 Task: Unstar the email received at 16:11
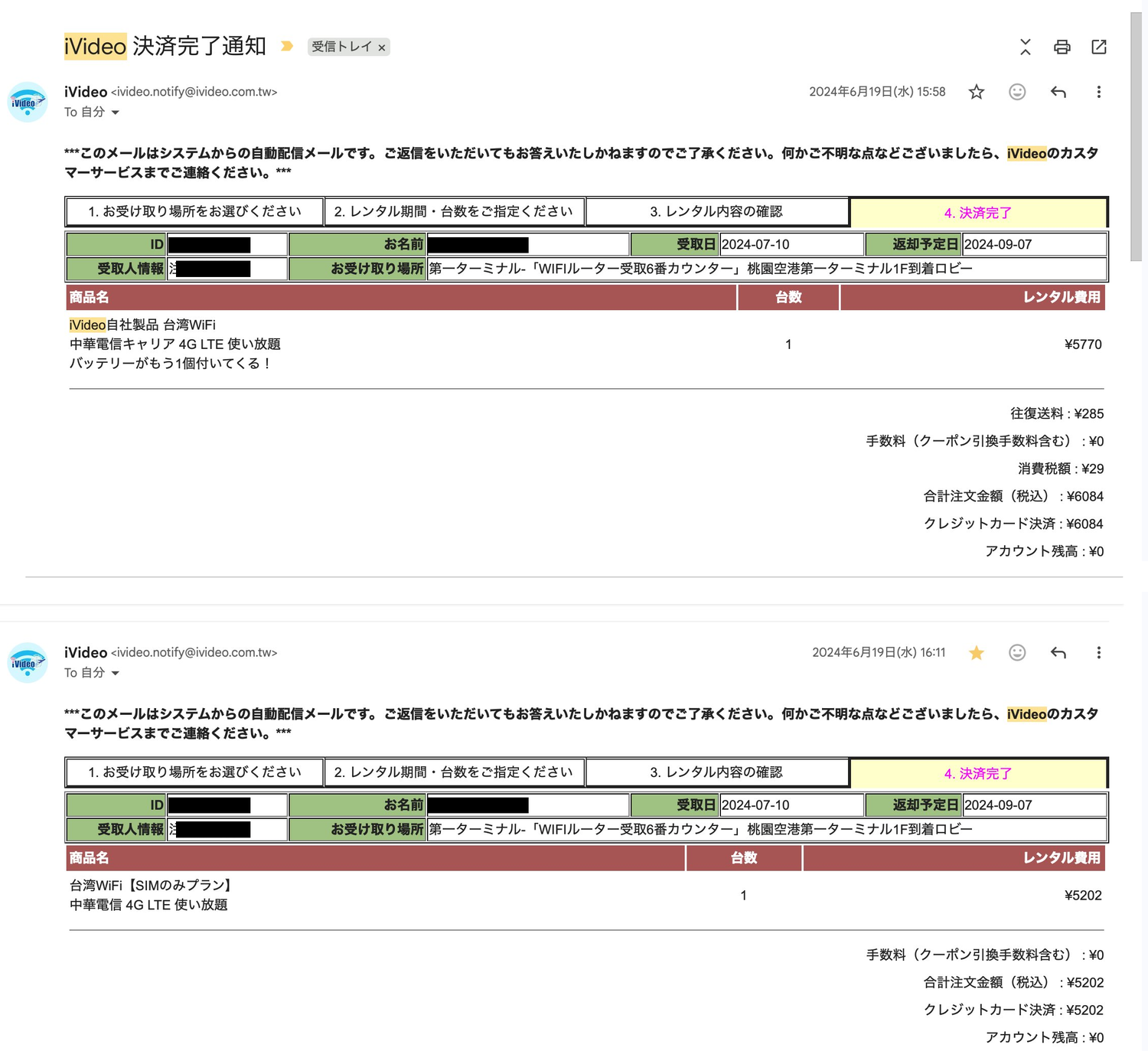(977, 652)
